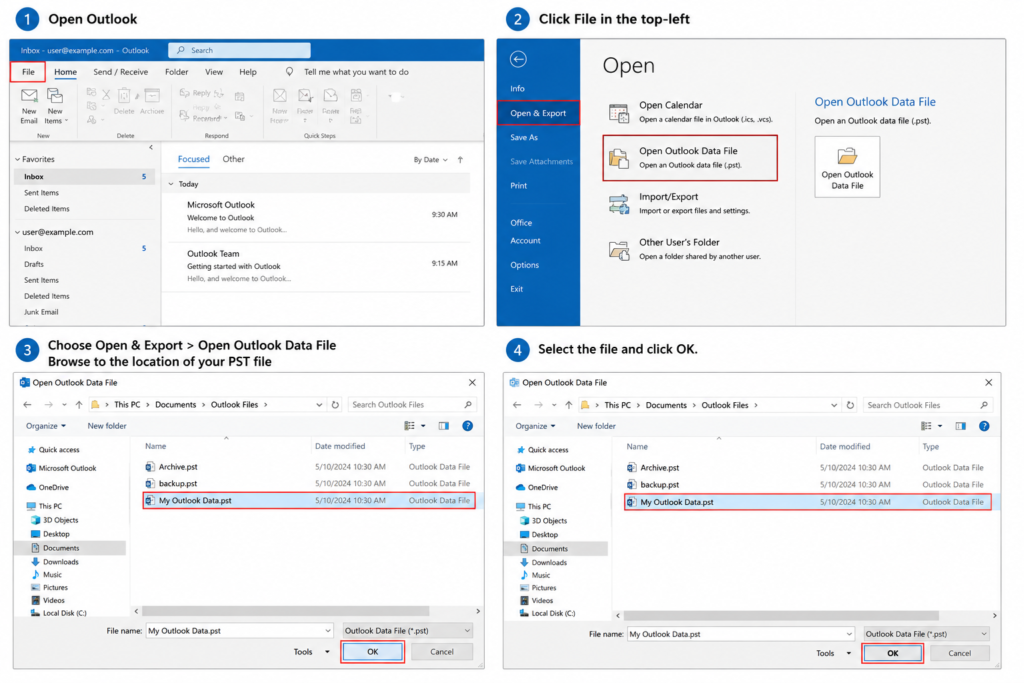Select Info in the Backstage menu

click(517, 88)
